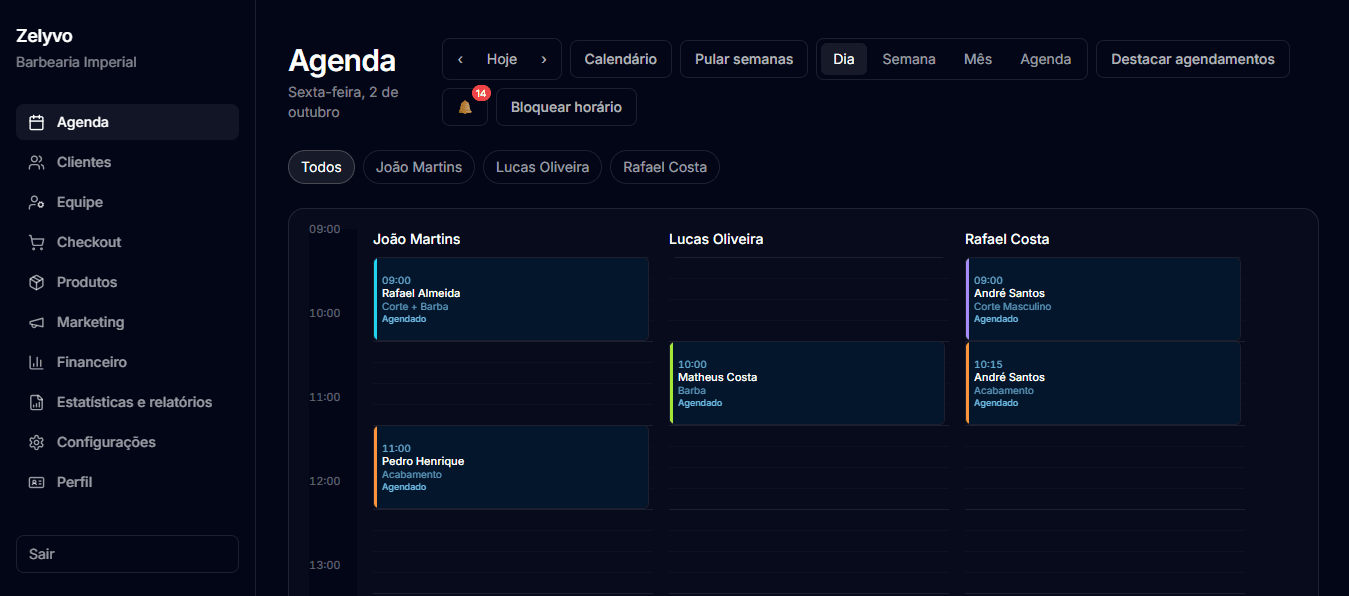Go to previous day with left chevron
1349x596 pixels.
pyautogui.click(x=460, y=59)
